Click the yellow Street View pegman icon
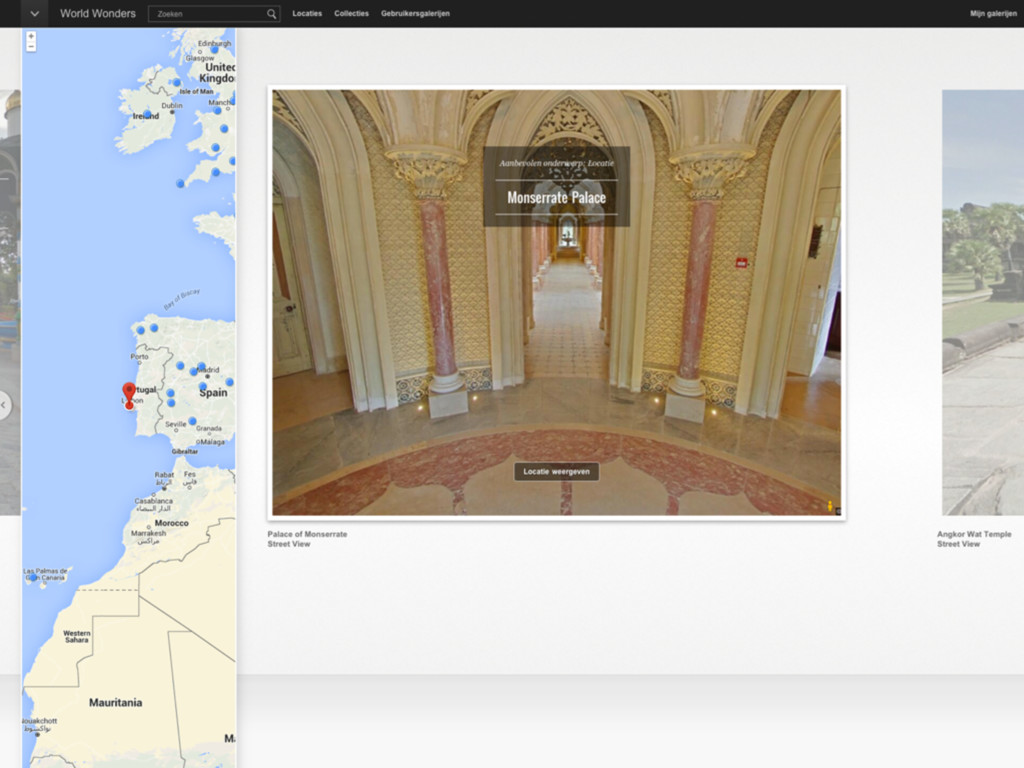This screenshot has width=1024, height=768. [x=829, y=506]
